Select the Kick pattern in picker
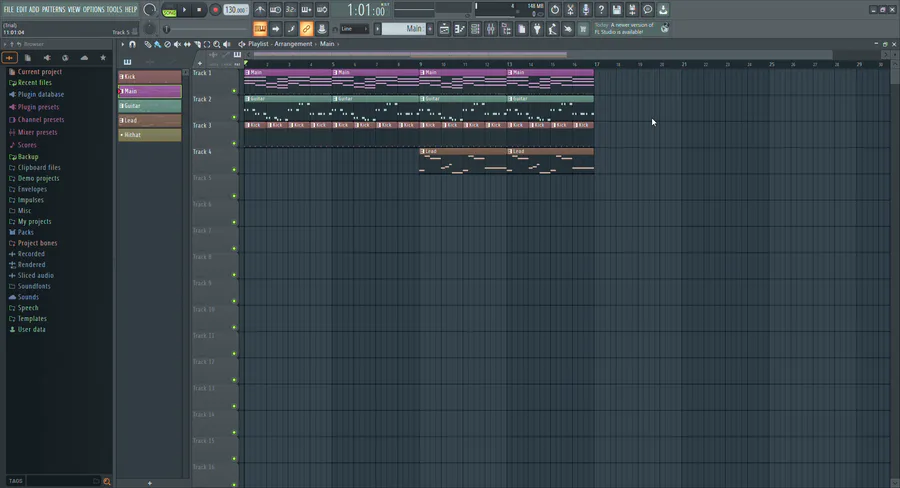This screenshot has width=900, height=488. tap(150, 77)
